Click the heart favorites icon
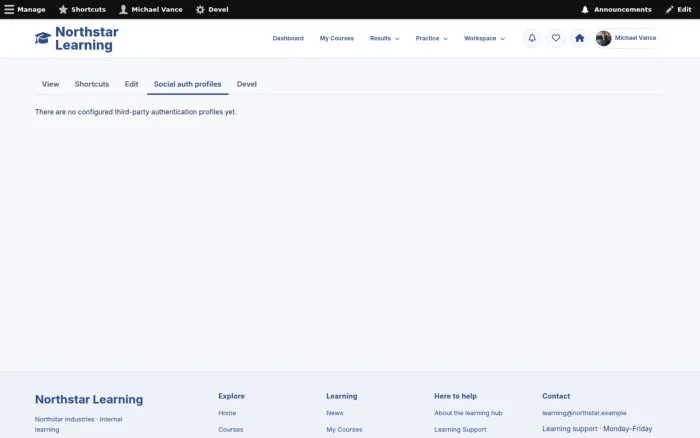The image size is (700, 438). [x=556, y=38]
